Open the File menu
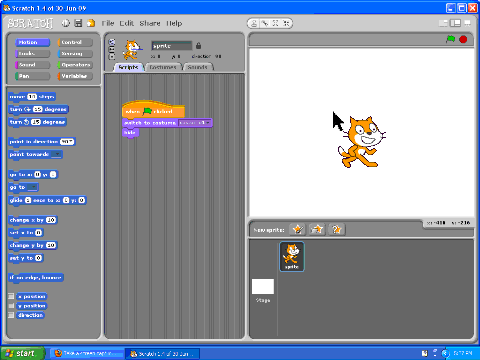Image resolution: width=480 pixels, height=360 pixels. 108,23
